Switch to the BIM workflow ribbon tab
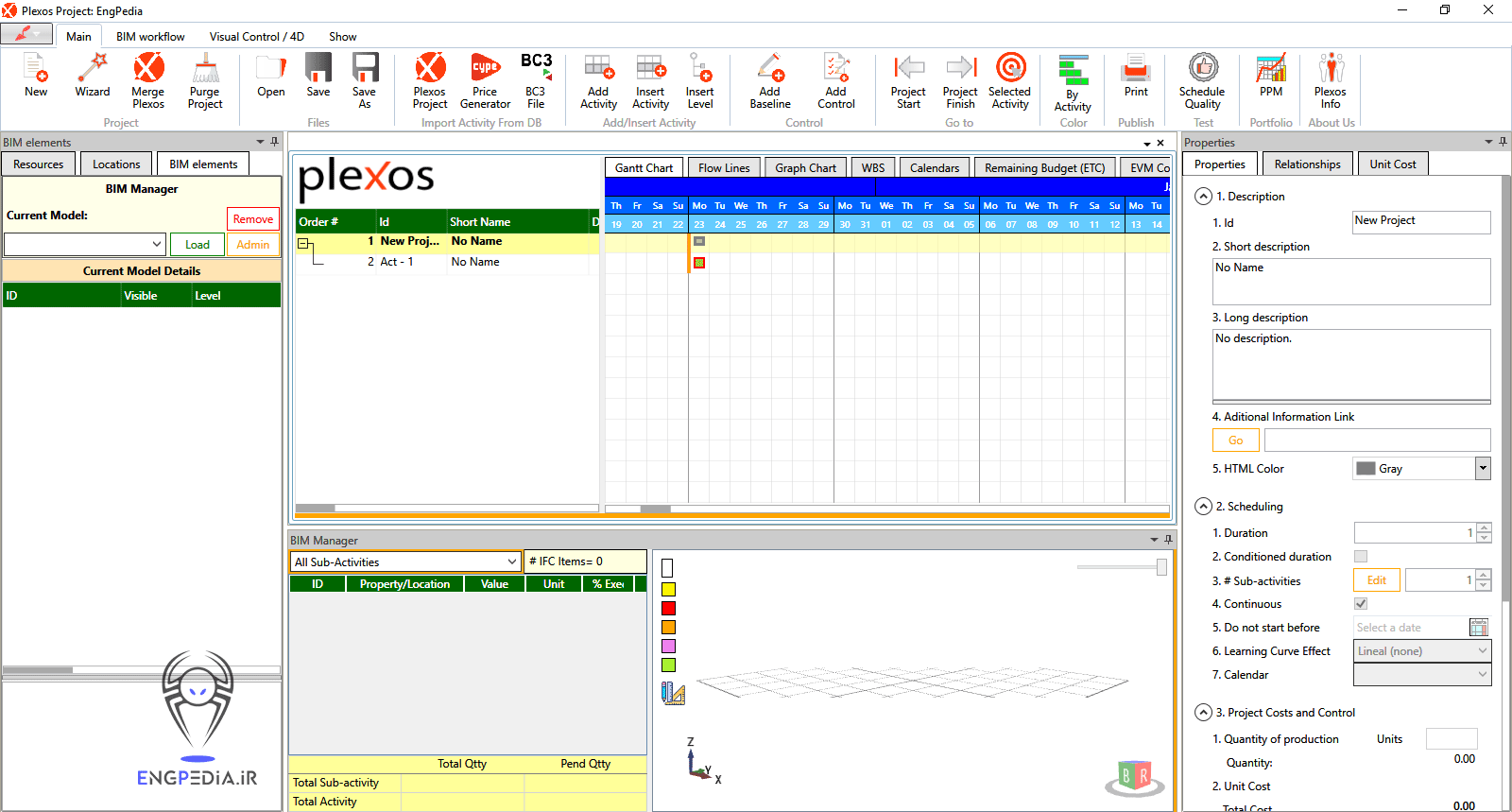Viewport: 1512px width, 812px height. pos(150,37)
